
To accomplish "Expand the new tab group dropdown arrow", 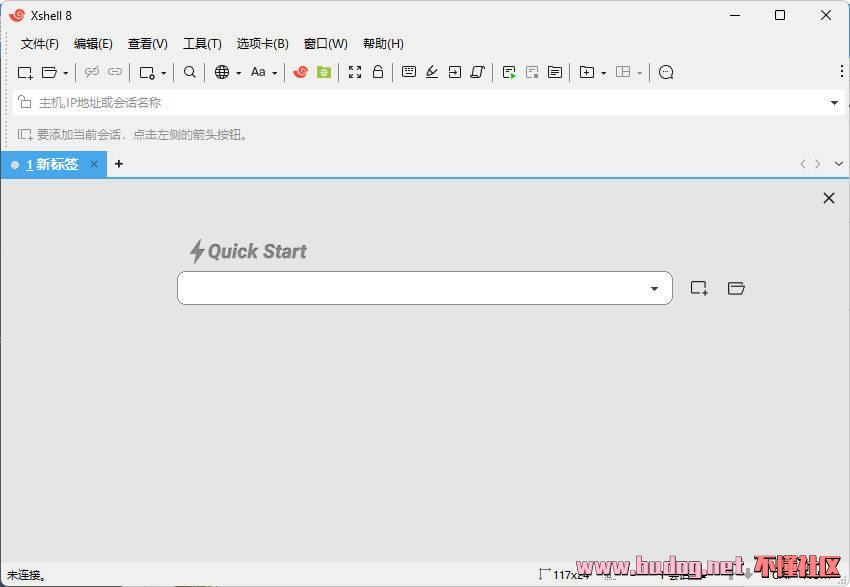I will [603, 73].
